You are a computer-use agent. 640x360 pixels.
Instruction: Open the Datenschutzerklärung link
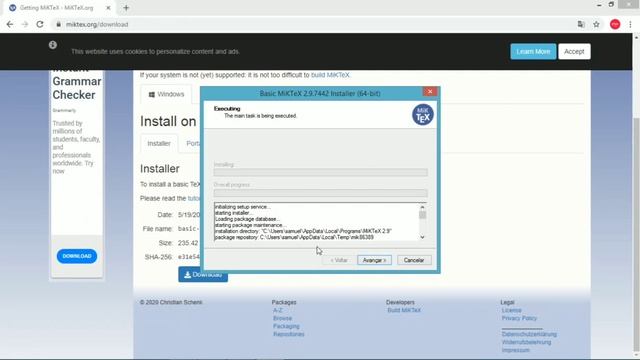529,334
